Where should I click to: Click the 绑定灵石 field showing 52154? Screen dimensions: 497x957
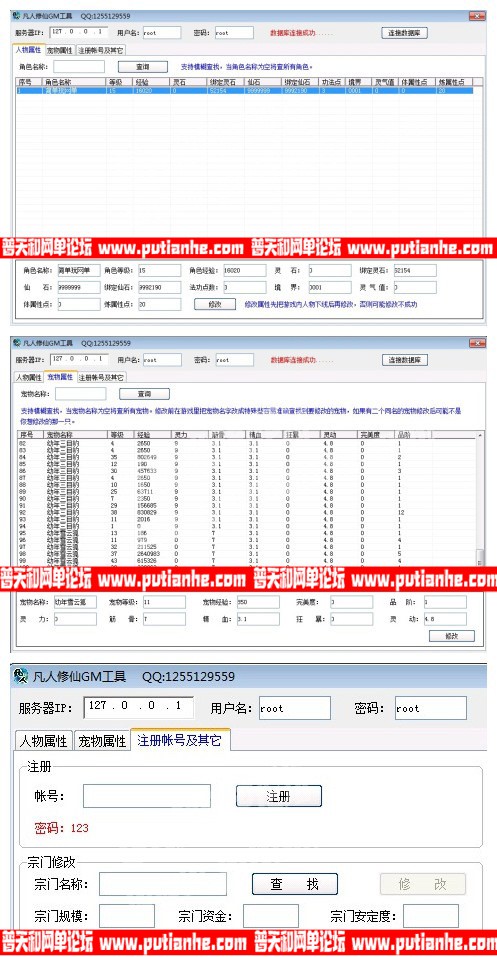click(415, 270)
